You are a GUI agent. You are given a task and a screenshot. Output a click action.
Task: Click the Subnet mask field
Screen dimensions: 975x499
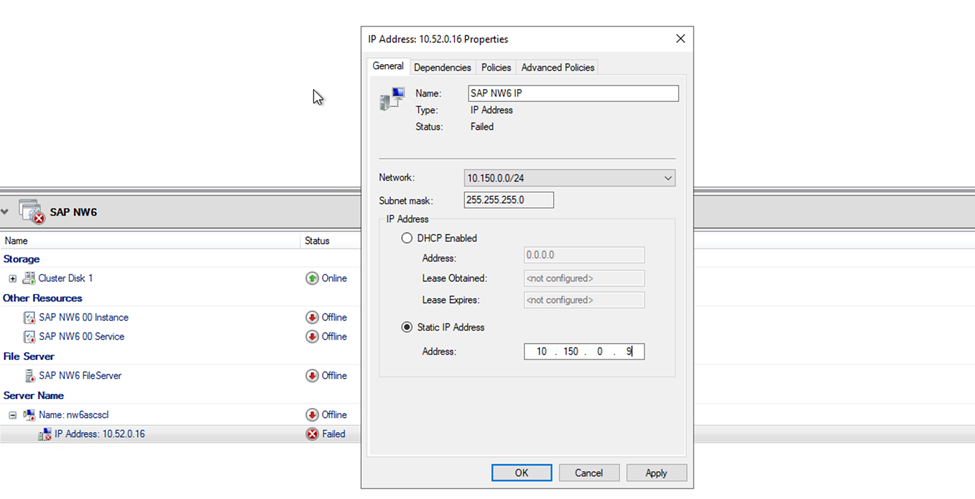pos(509,200)
